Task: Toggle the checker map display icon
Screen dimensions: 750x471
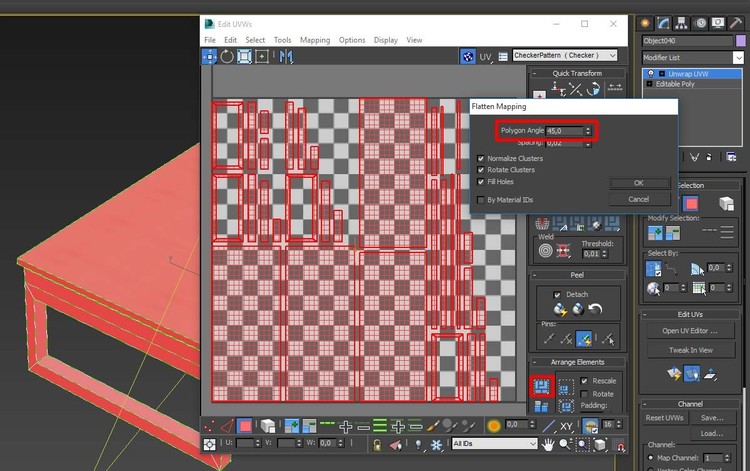Action: point(467,56)
